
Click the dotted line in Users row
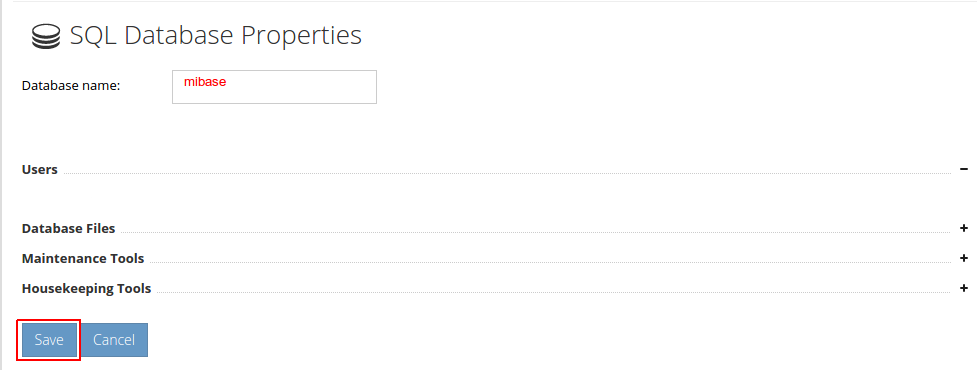pos(507,174)
